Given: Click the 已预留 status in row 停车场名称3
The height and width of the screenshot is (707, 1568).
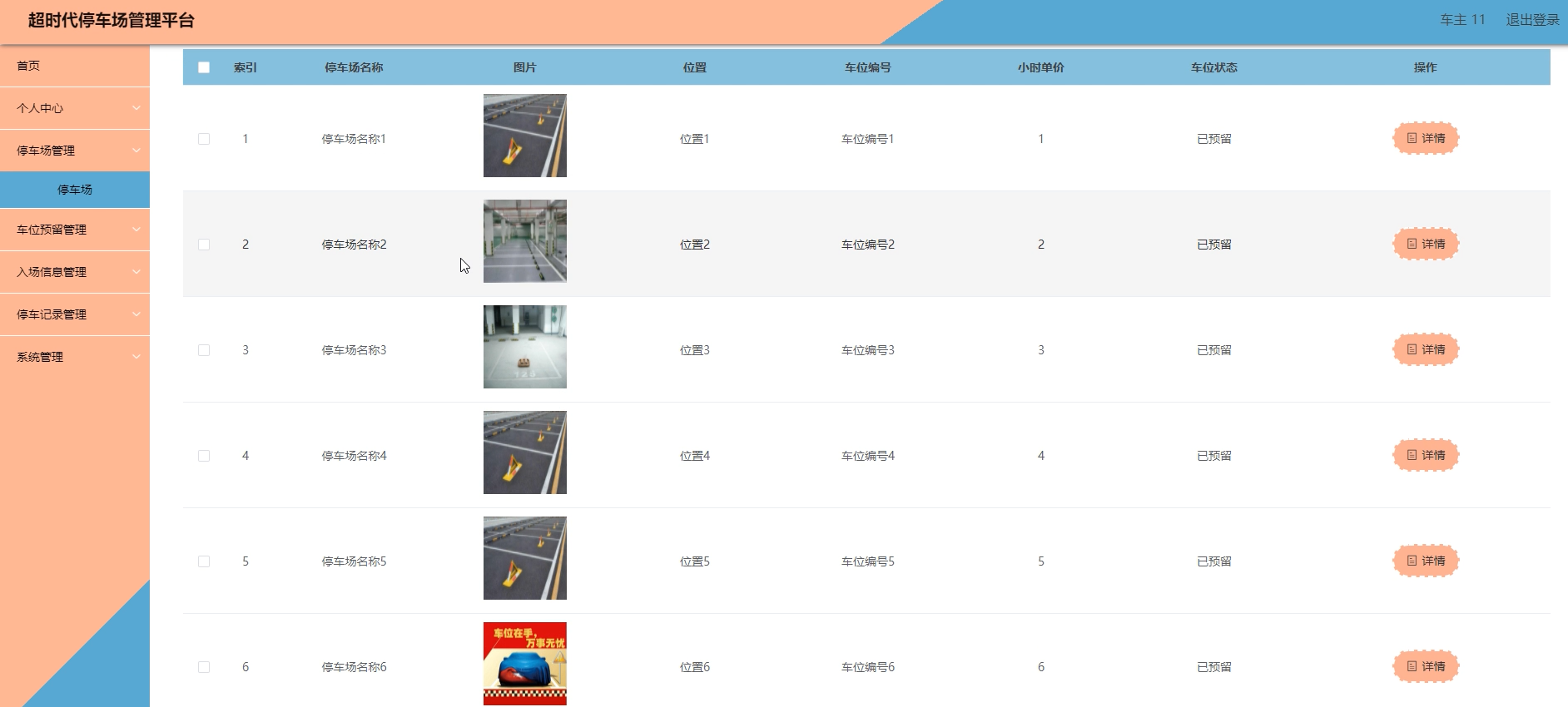Looking at the screenshot, I should (x=1214, y=350).
